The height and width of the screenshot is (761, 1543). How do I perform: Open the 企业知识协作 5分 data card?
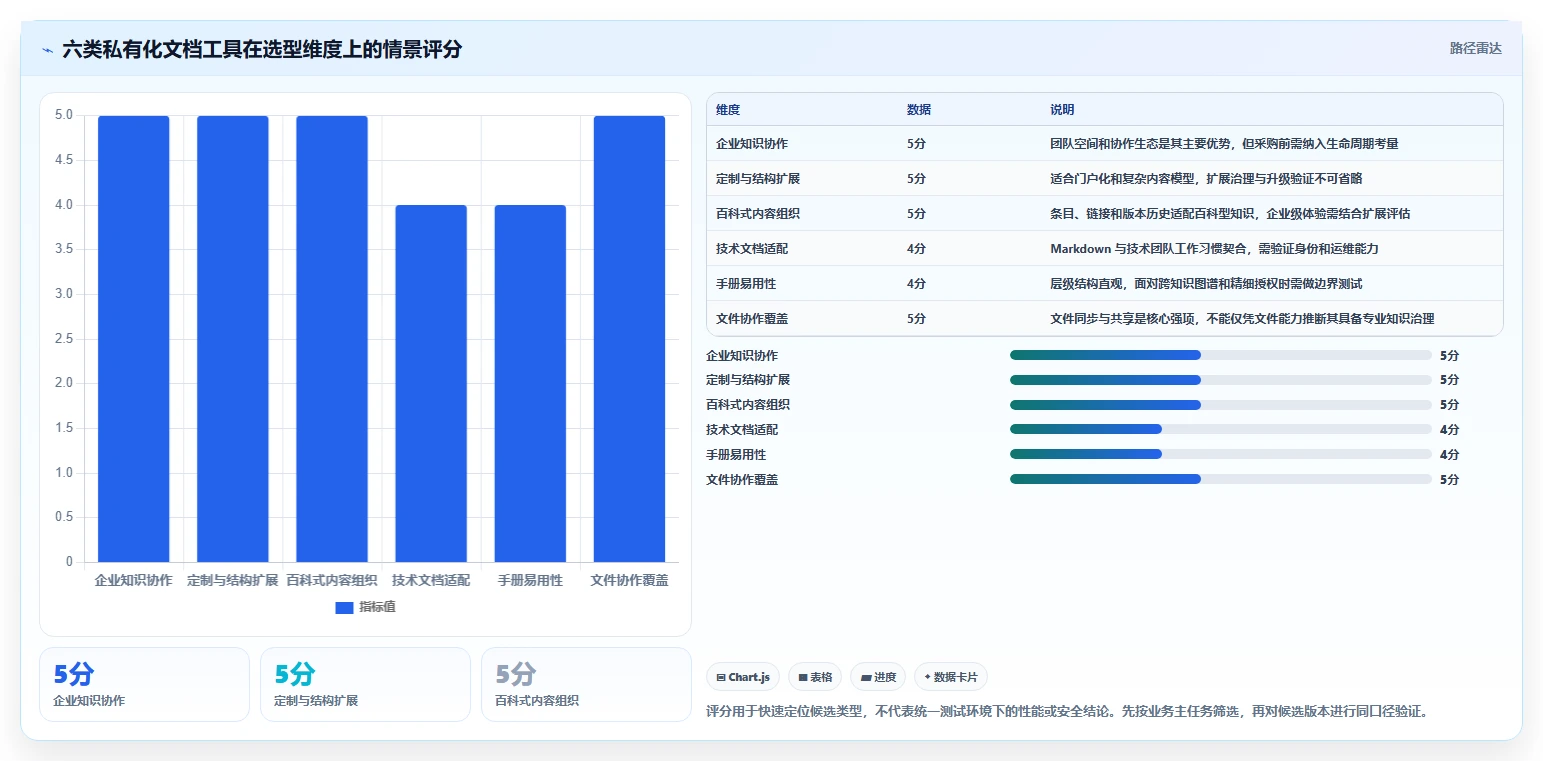[x=144, y=684]
